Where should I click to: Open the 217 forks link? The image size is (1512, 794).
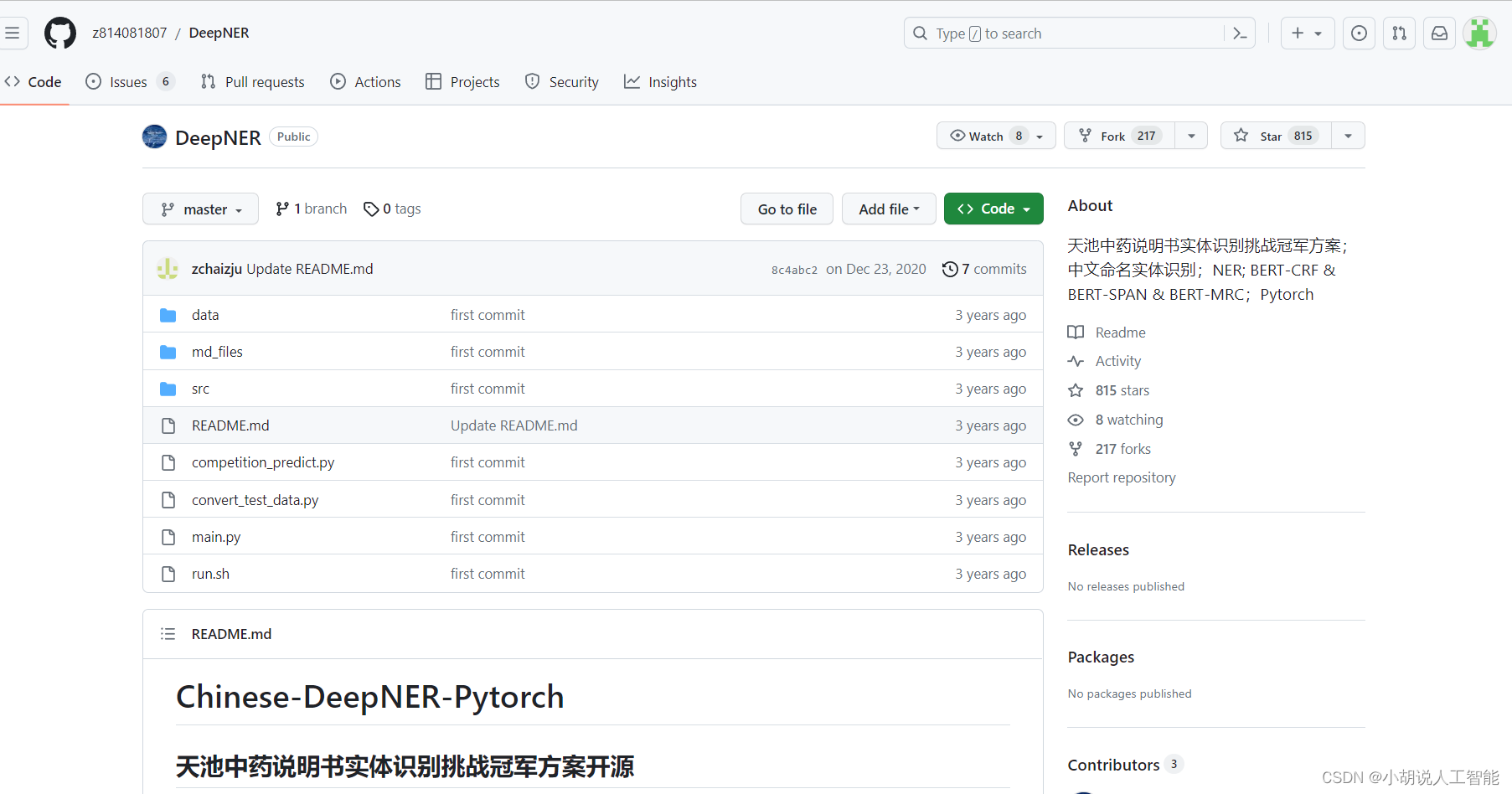coord(1123,449)
